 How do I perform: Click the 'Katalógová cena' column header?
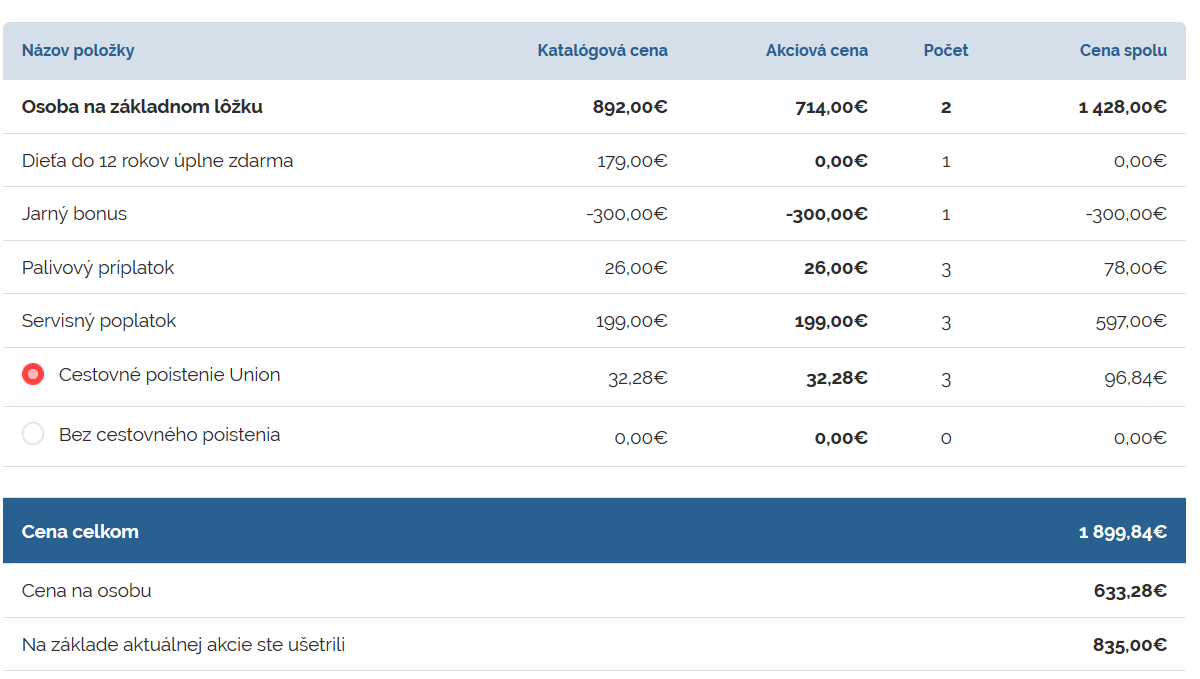point(602,51)
